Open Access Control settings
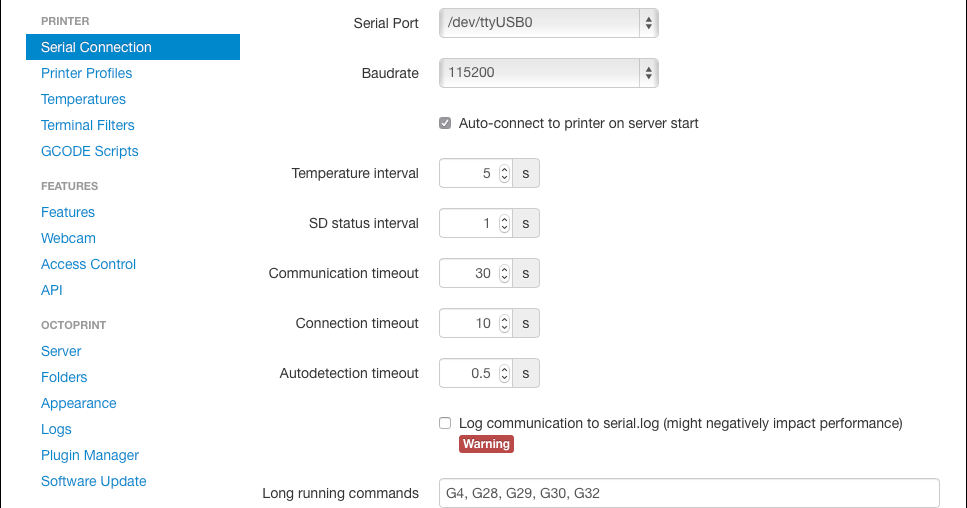The height and width of the screenshot is (508, 967). 88,264
